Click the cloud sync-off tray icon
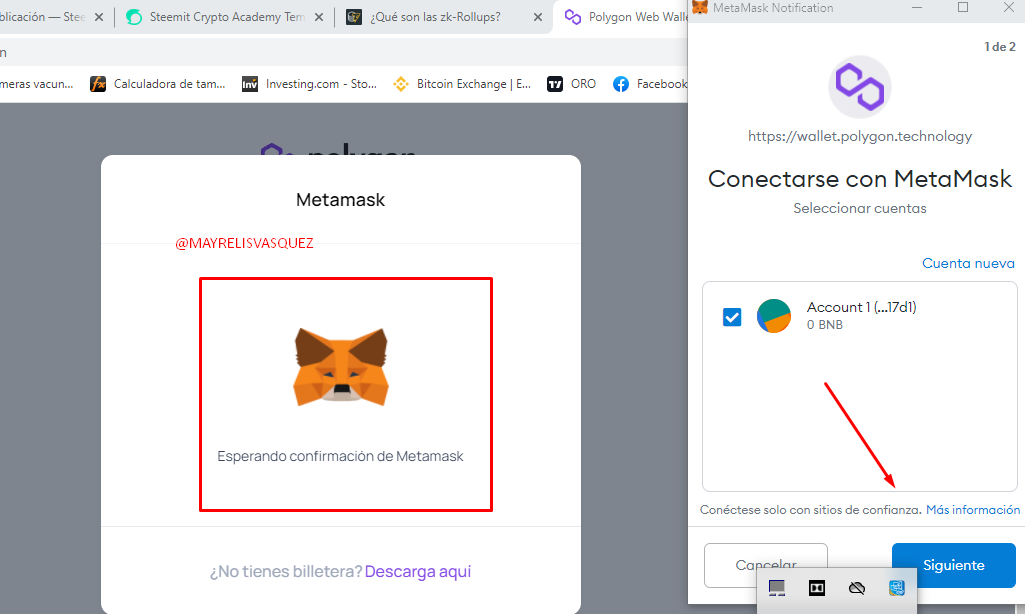The height and width of the screenshot is (614, 1025). point(856,588)
